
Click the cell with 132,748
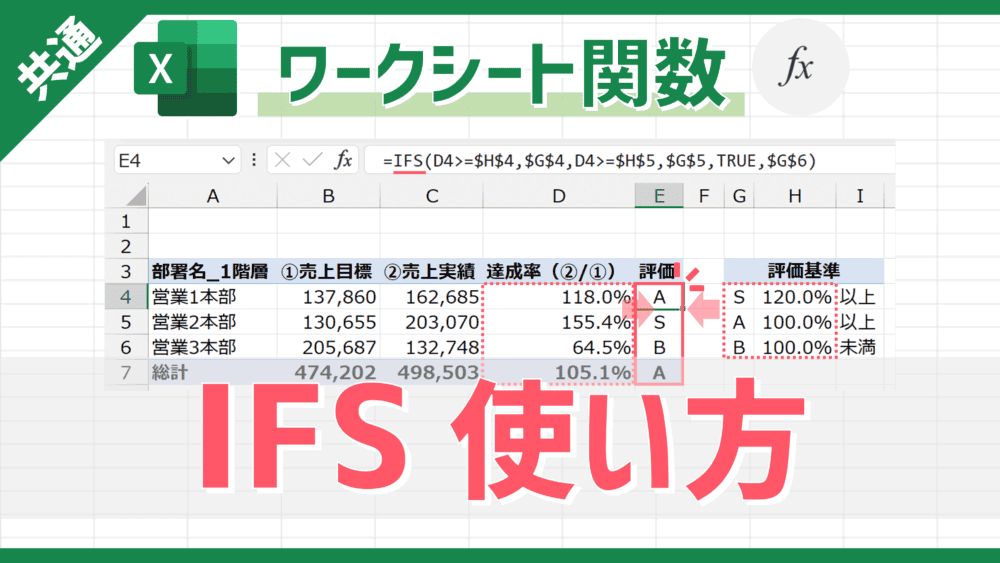tap(432, 347)
